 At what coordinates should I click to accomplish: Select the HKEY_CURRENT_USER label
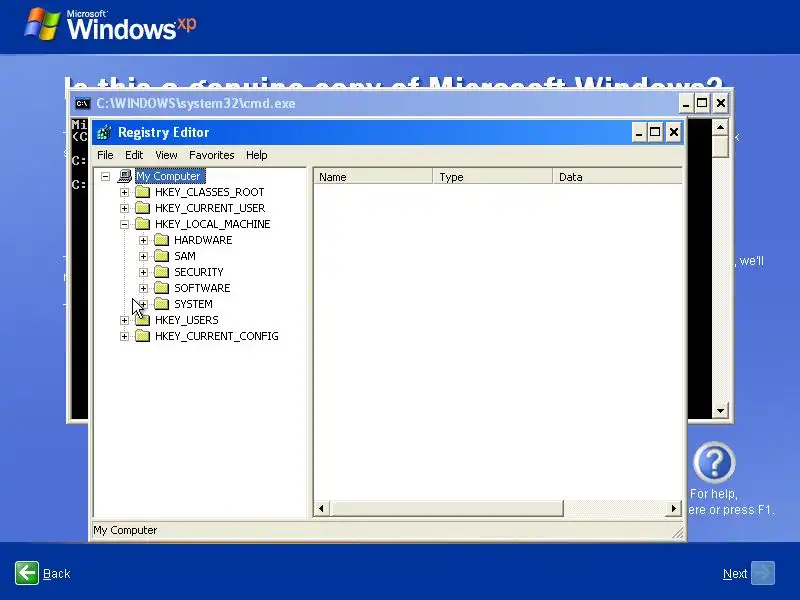tap(210, 208)
